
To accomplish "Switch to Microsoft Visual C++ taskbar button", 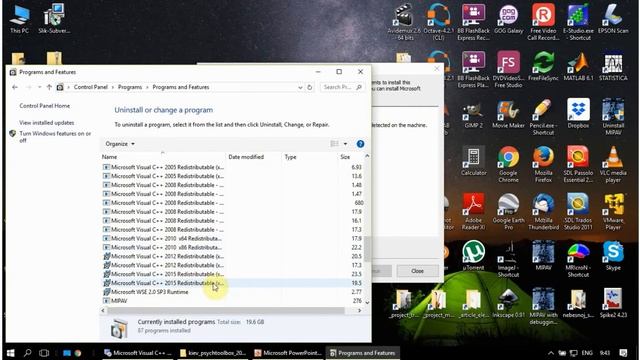I will tap(138, 353).
